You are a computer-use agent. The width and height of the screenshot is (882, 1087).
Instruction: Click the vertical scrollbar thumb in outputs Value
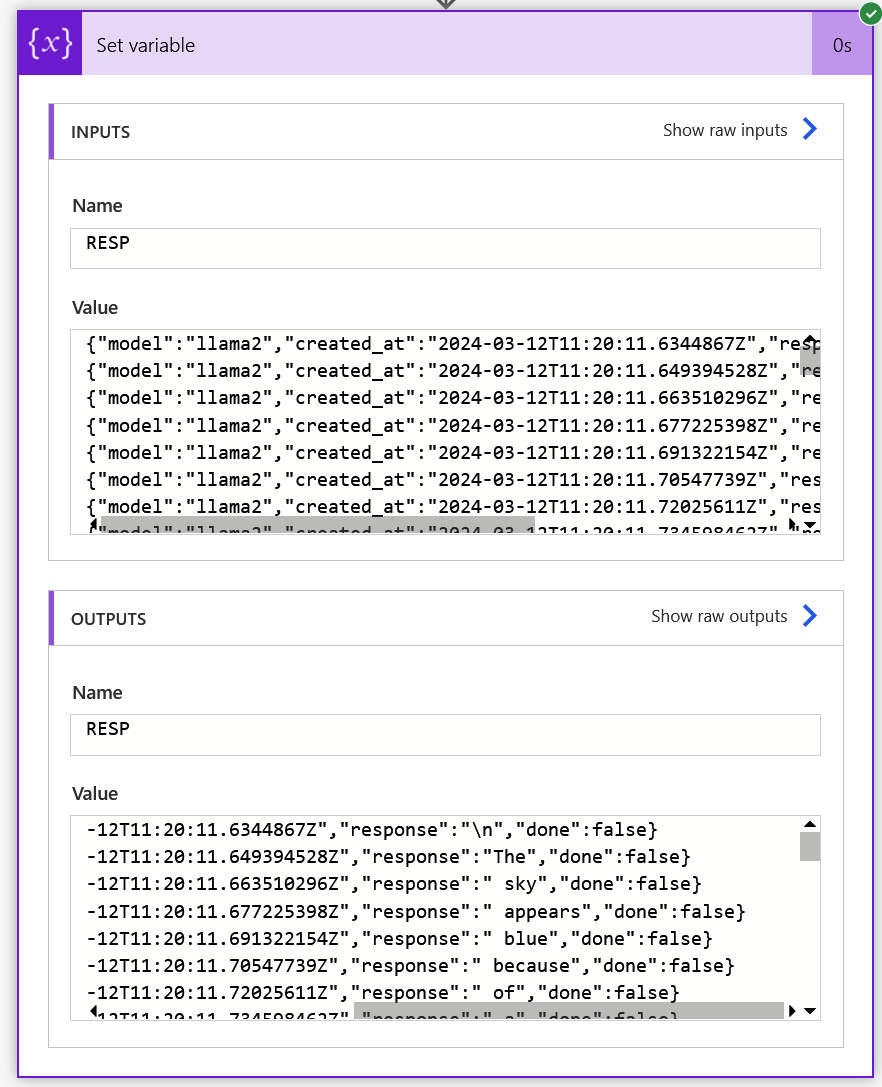810,846
